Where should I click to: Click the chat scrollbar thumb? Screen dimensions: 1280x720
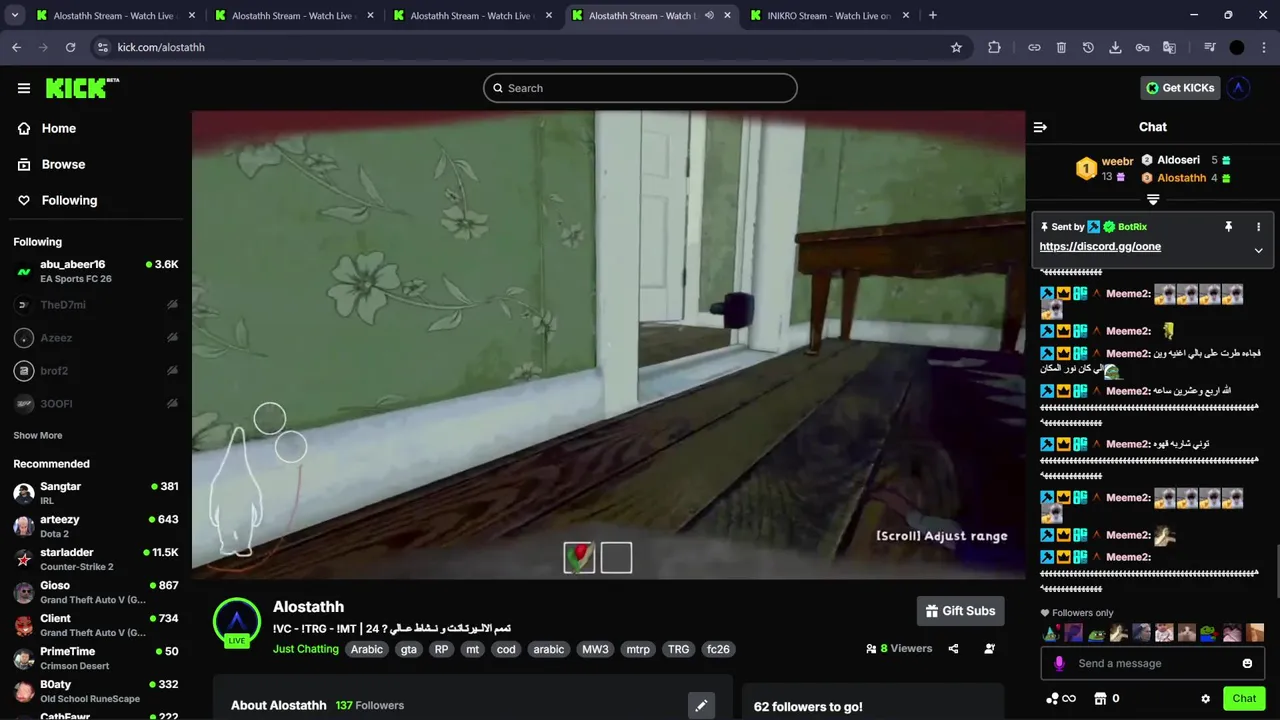click(x=1276, y=573)
